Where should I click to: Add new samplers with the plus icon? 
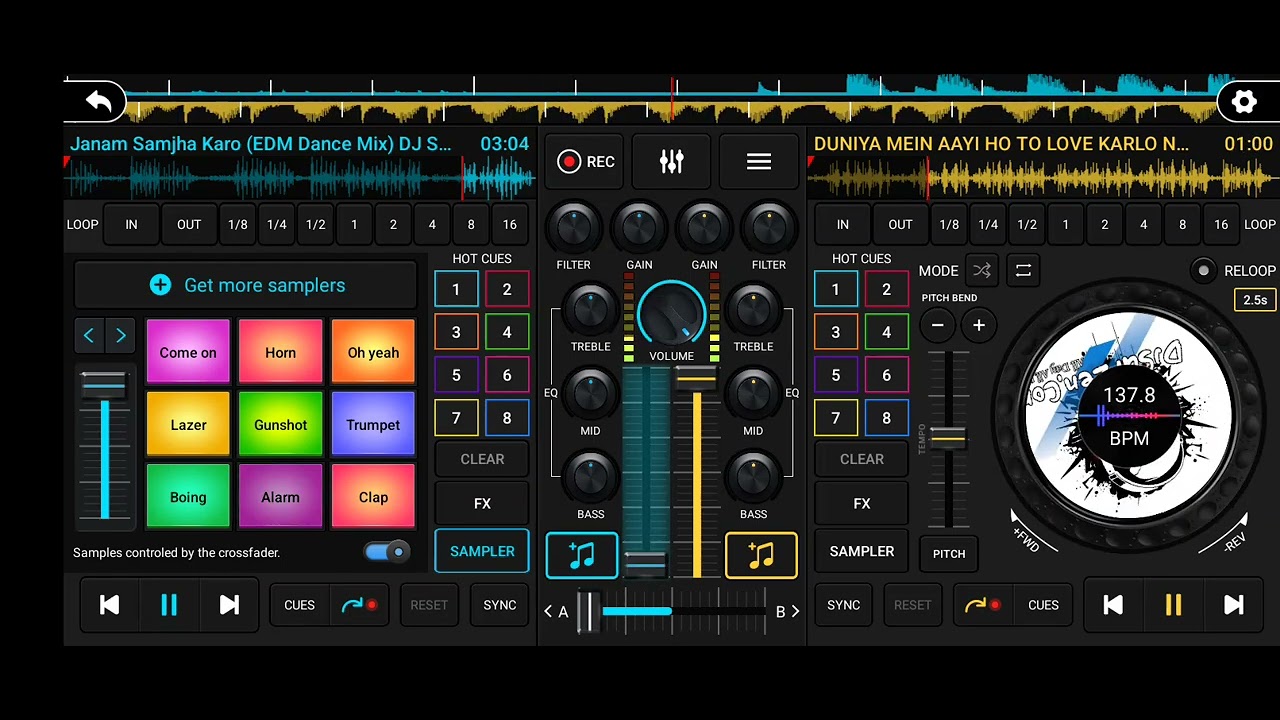[160, 285]
